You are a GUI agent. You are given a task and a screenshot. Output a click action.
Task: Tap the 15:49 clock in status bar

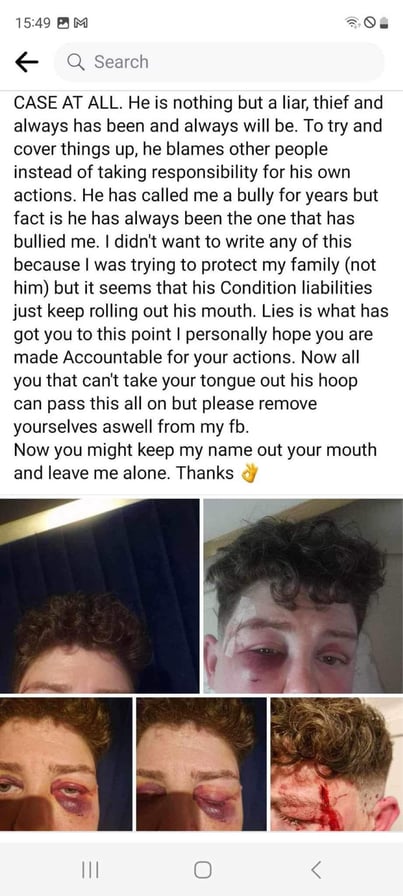point(33,23)
